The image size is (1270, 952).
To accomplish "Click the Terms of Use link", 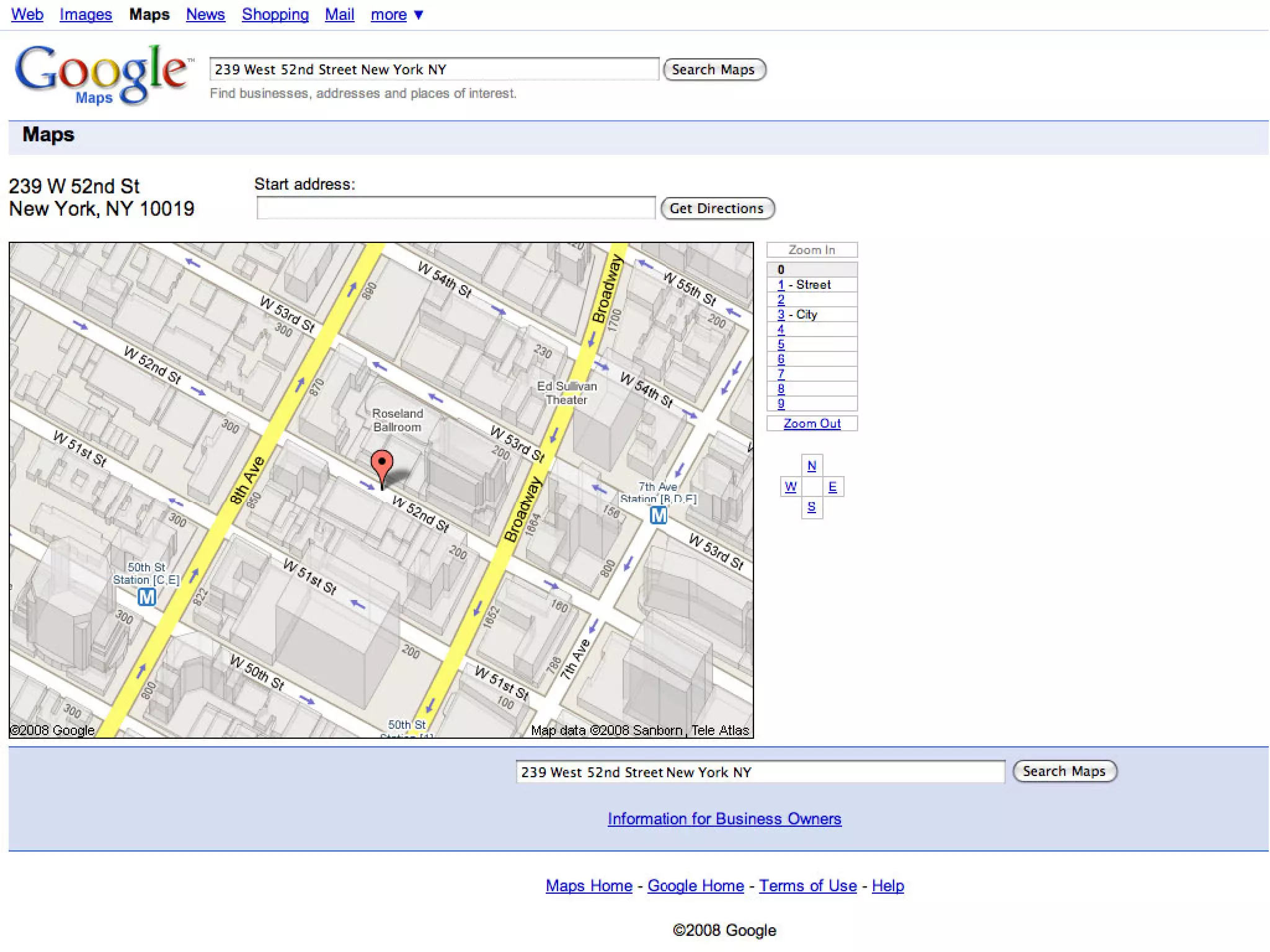I will click(807, 886).
